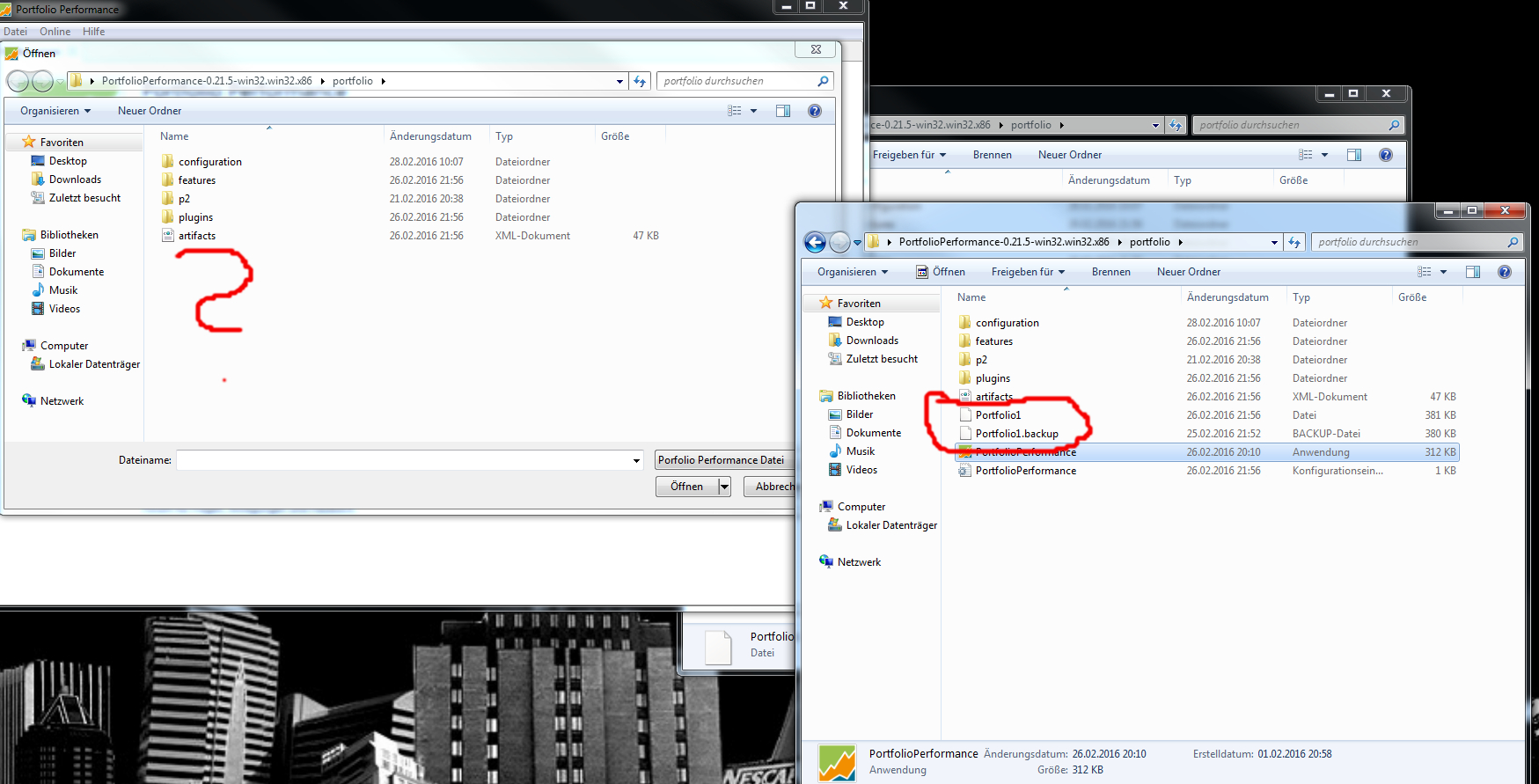
Task: Select the Portfolio1 file of type Datei
Action: [999, 415]
